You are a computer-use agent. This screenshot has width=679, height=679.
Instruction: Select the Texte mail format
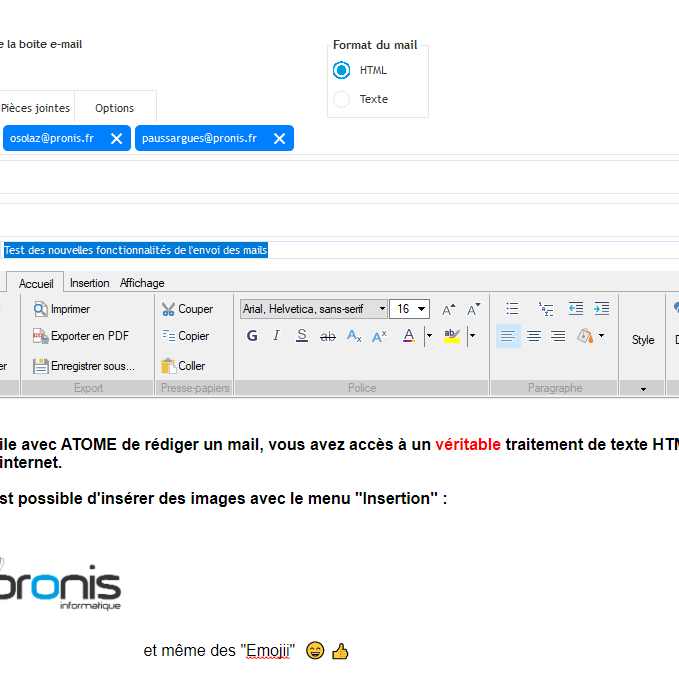tap(342, 99)
